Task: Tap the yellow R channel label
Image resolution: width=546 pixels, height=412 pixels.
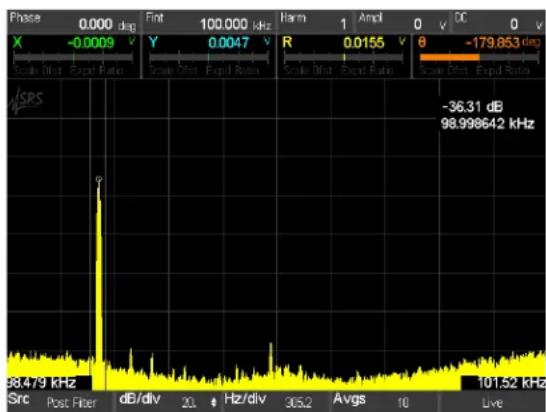Action: coord(287,42)
